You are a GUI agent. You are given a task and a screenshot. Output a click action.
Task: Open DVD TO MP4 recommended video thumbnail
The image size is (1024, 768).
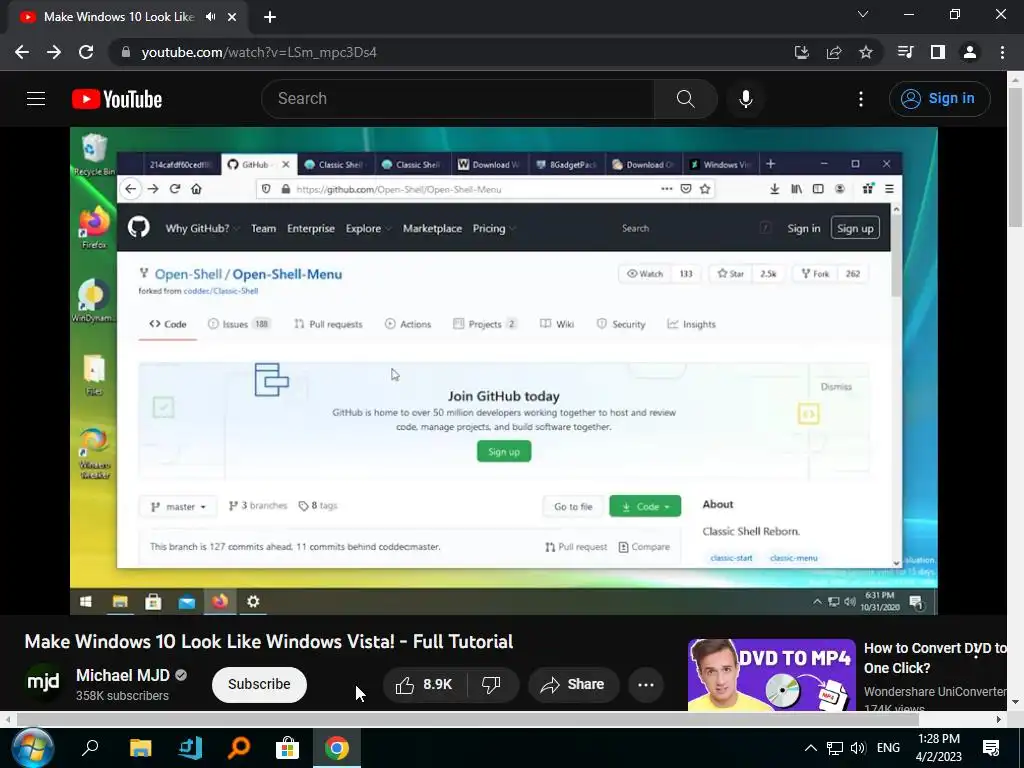771,675
